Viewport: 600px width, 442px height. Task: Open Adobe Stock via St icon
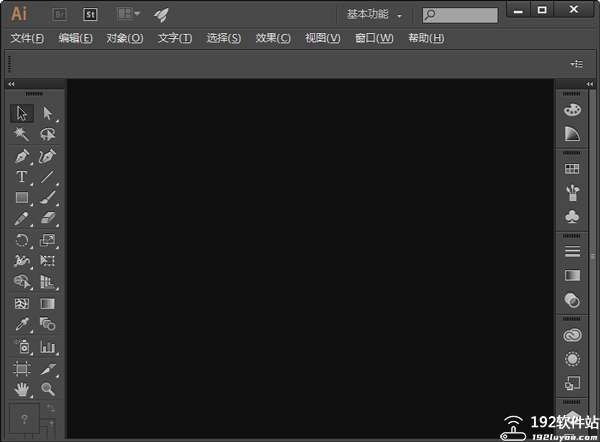[x=90, y=15]
